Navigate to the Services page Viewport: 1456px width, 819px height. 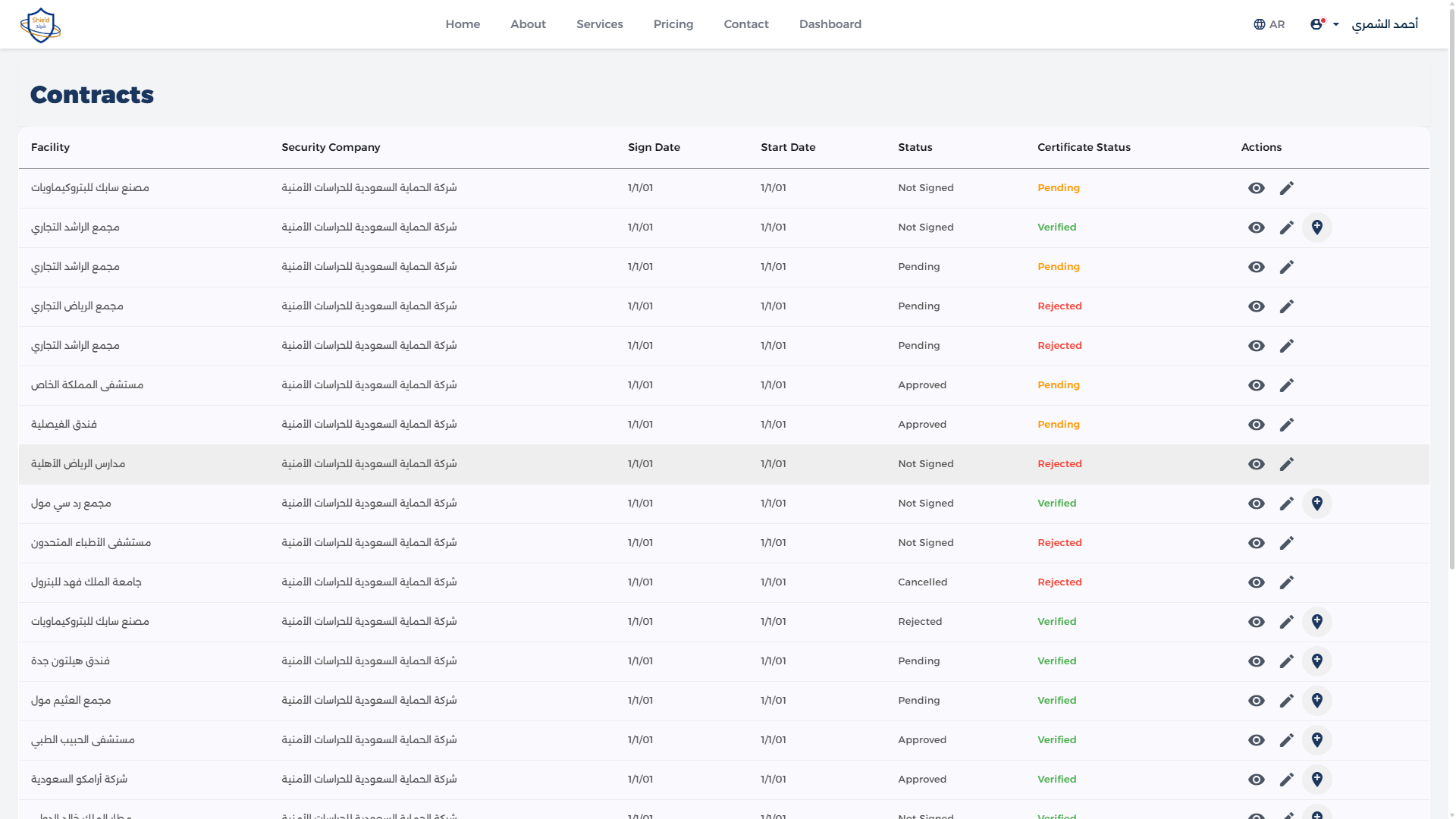[x=599, y=24]
